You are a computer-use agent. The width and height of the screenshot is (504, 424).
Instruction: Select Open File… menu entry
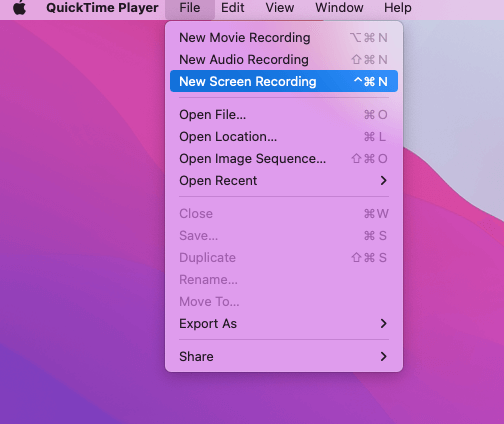click(x=284, y=115)
